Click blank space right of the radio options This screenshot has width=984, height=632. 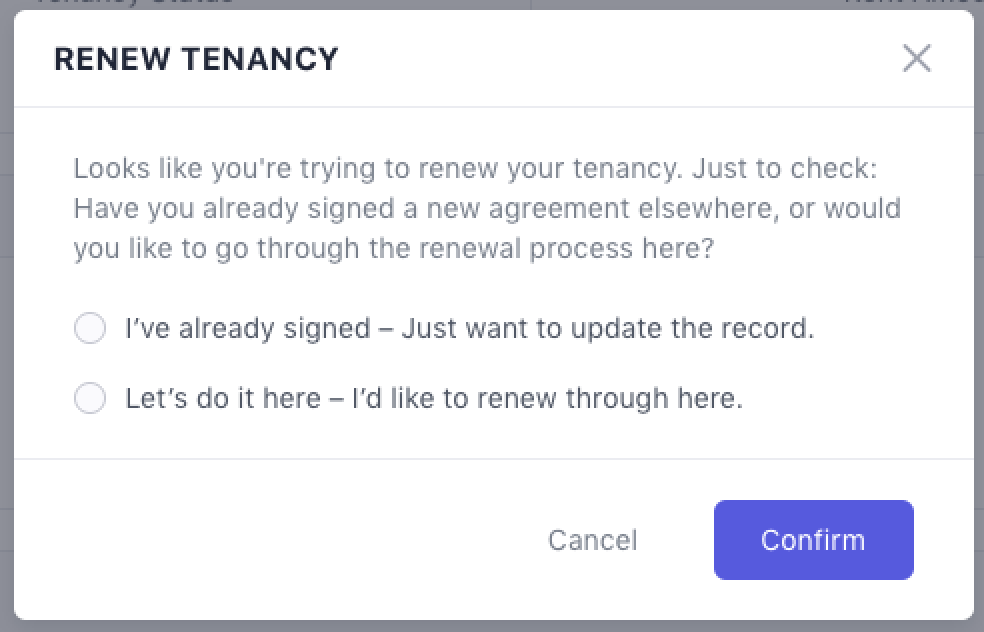click(890, 365)
